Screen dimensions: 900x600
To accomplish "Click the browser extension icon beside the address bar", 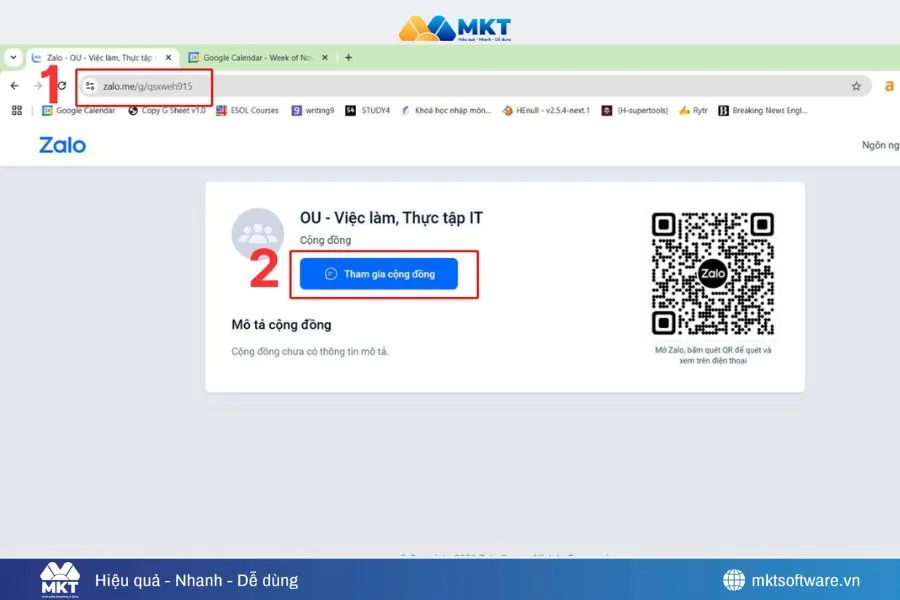I will (889, 86).
